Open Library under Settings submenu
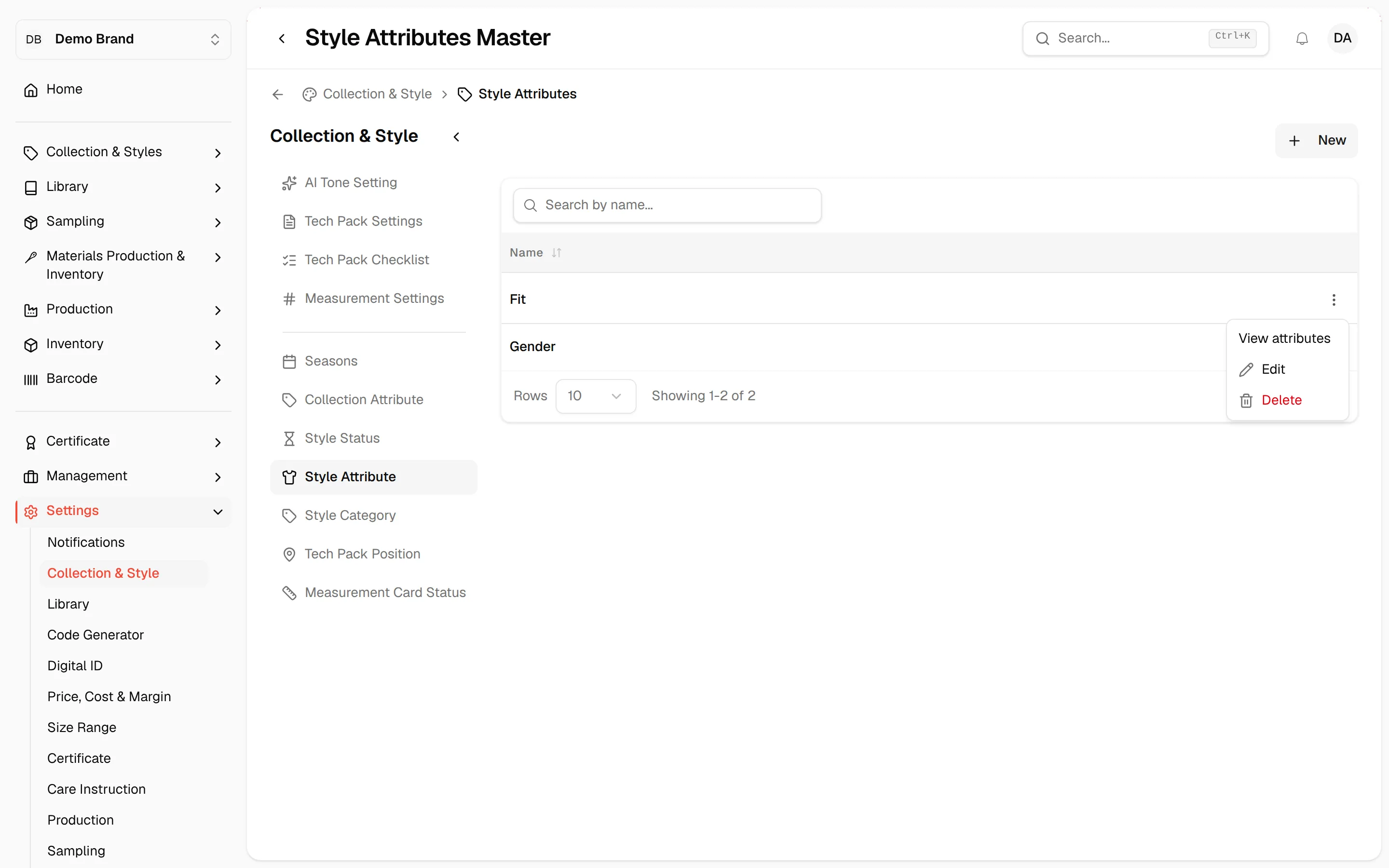 [68, 605]
